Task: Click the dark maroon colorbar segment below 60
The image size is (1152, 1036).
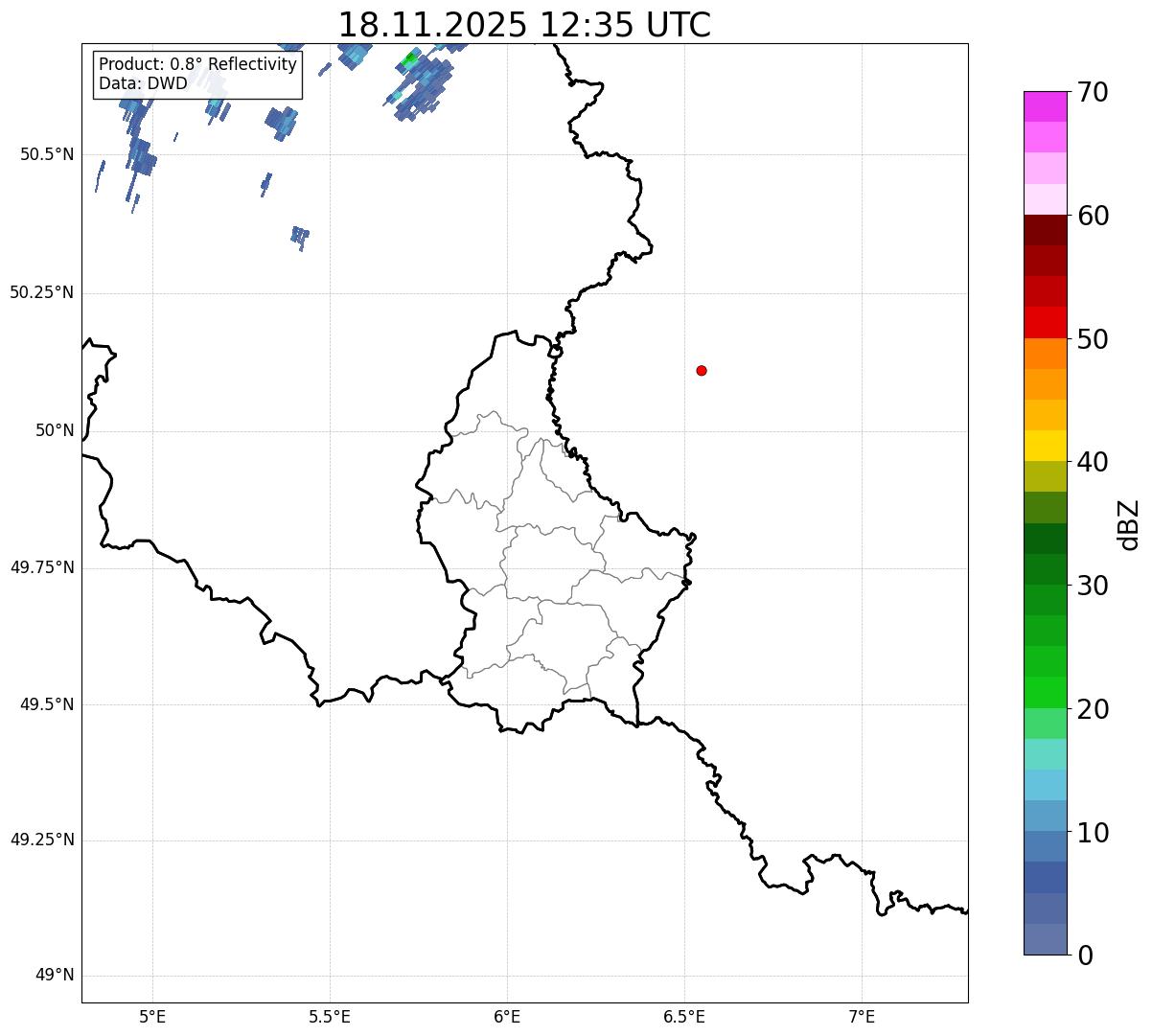Action: [1046, 230]
